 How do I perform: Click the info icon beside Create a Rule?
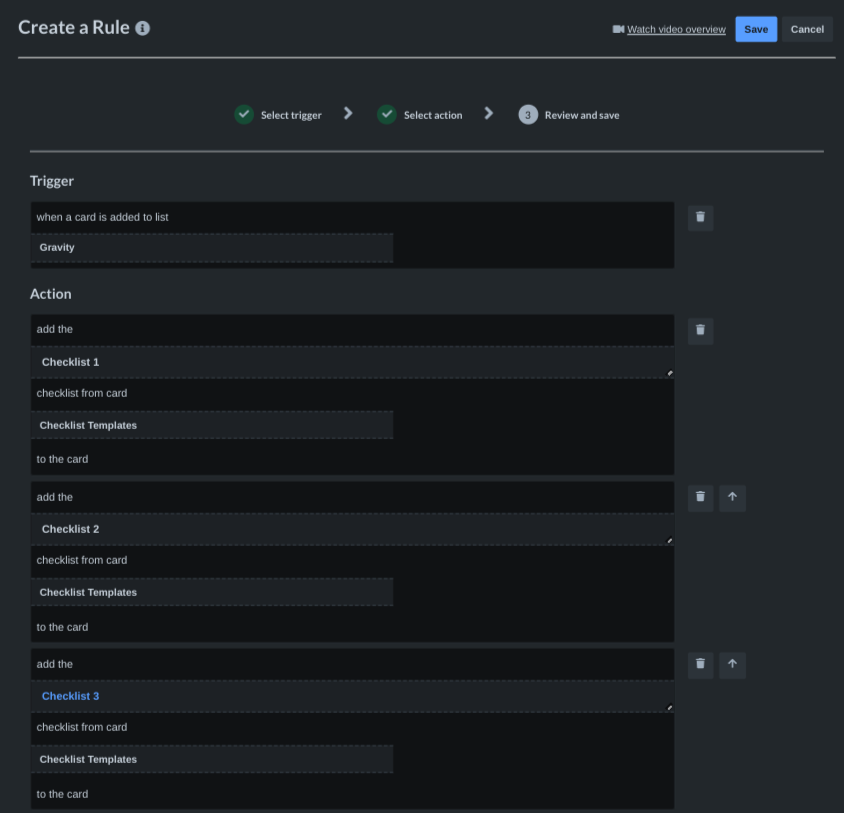142,28
